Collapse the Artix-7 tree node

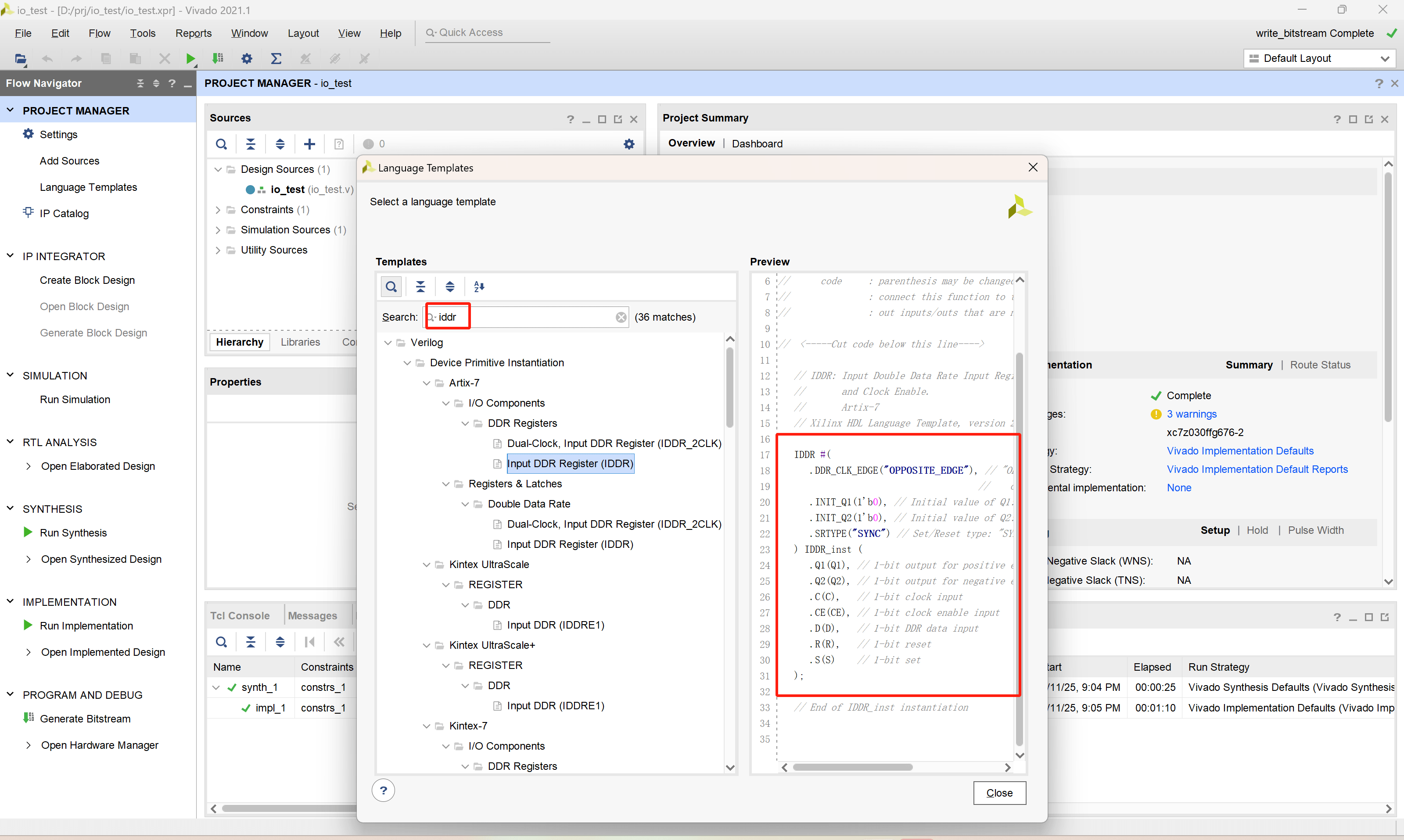click(x=427, y=383)
